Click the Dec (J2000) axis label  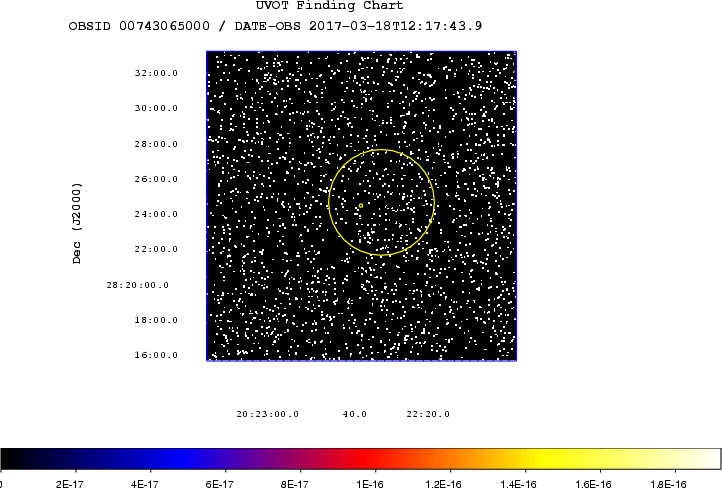[76, 223]
